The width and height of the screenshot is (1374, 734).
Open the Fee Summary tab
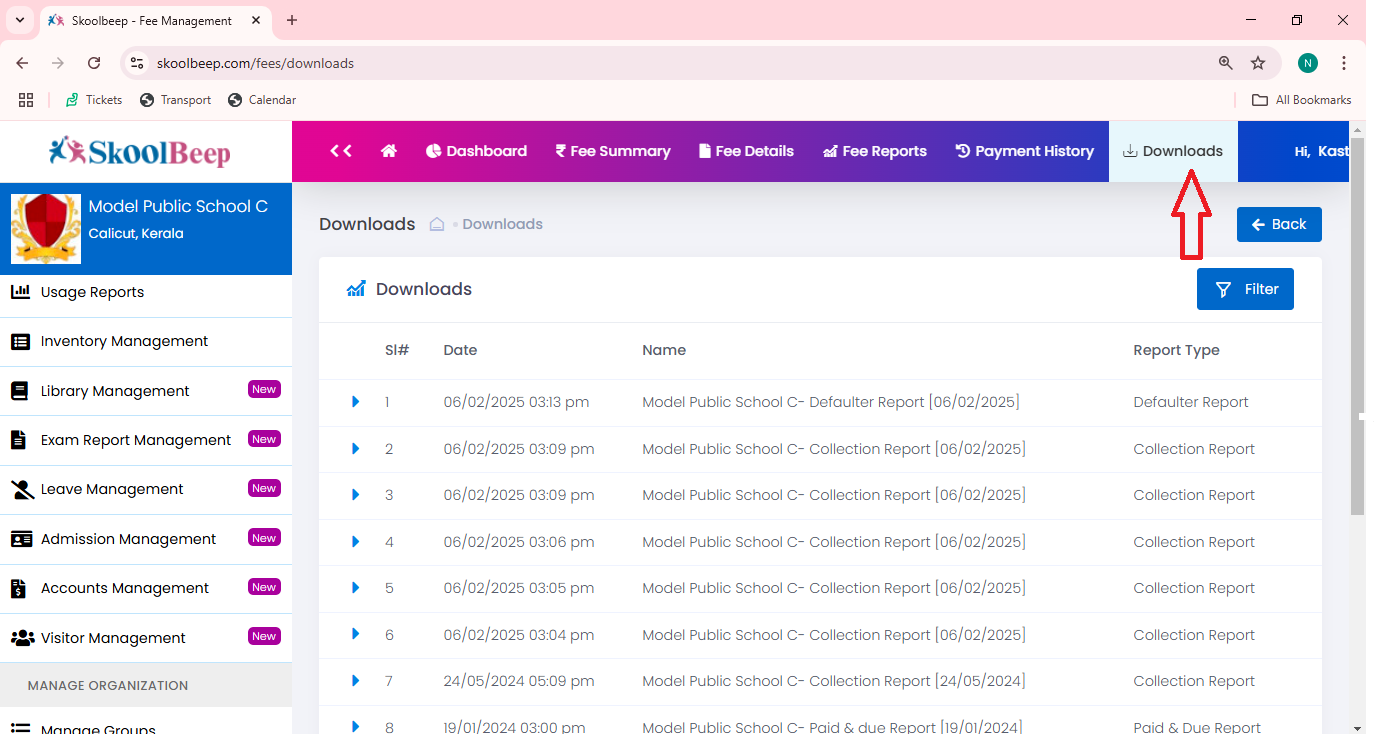point(613,151)
